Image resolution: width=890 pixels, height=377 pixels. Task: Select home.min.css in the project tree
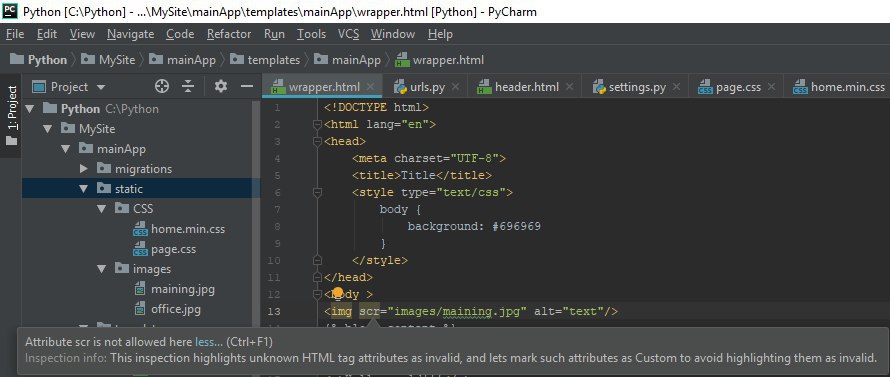click(x=188, y=229)
